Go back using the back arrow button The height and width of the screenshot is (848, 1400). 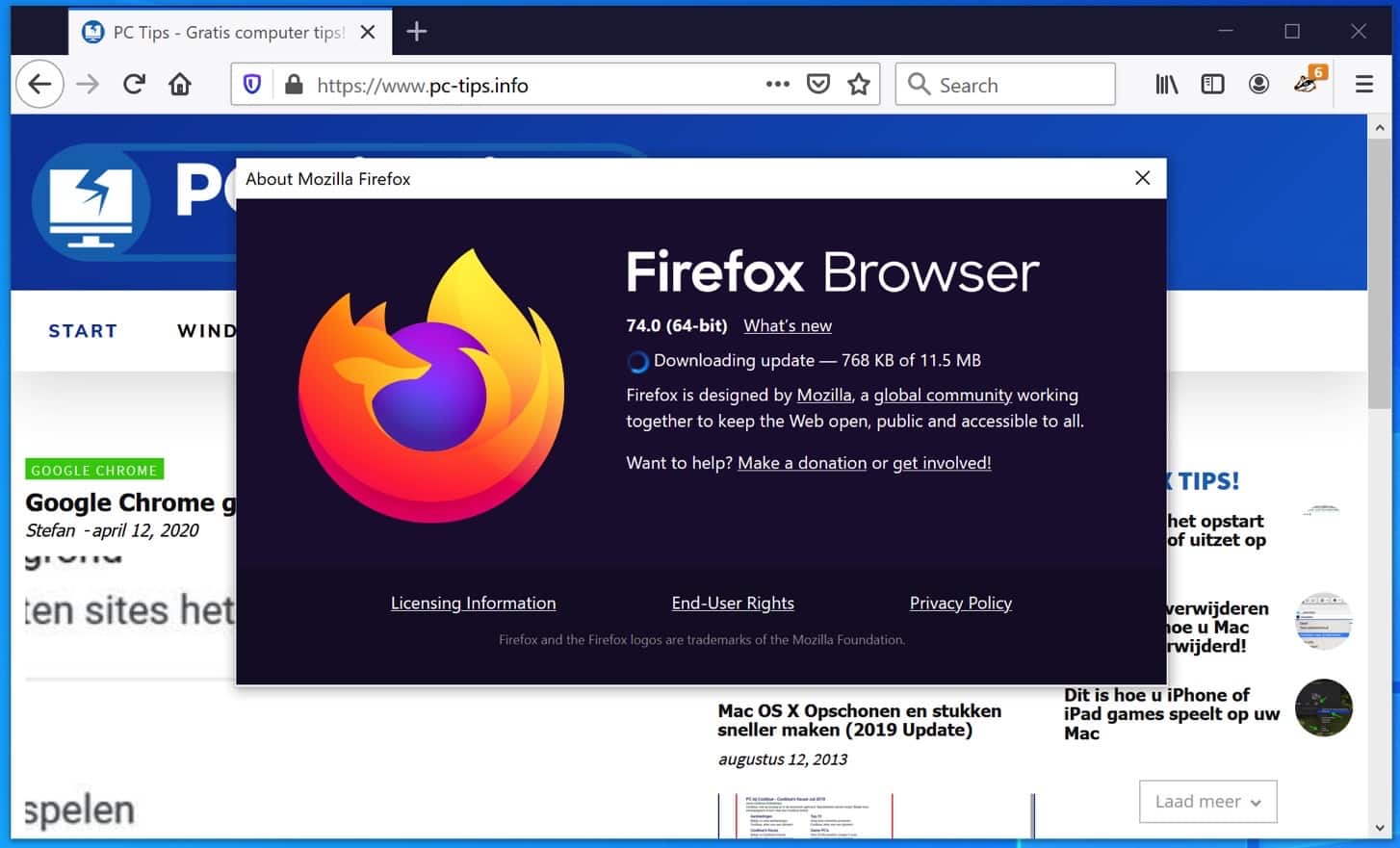tap(39, 85)
